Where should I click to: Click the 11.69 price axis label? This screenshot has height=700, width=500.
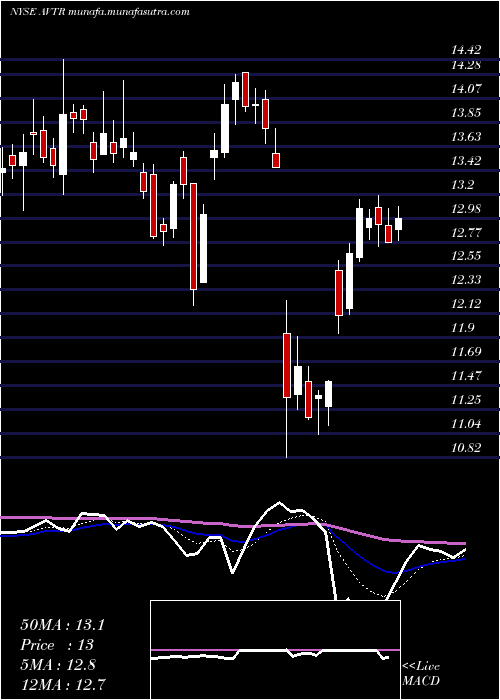pyautogui.click(x=466, y=352)
